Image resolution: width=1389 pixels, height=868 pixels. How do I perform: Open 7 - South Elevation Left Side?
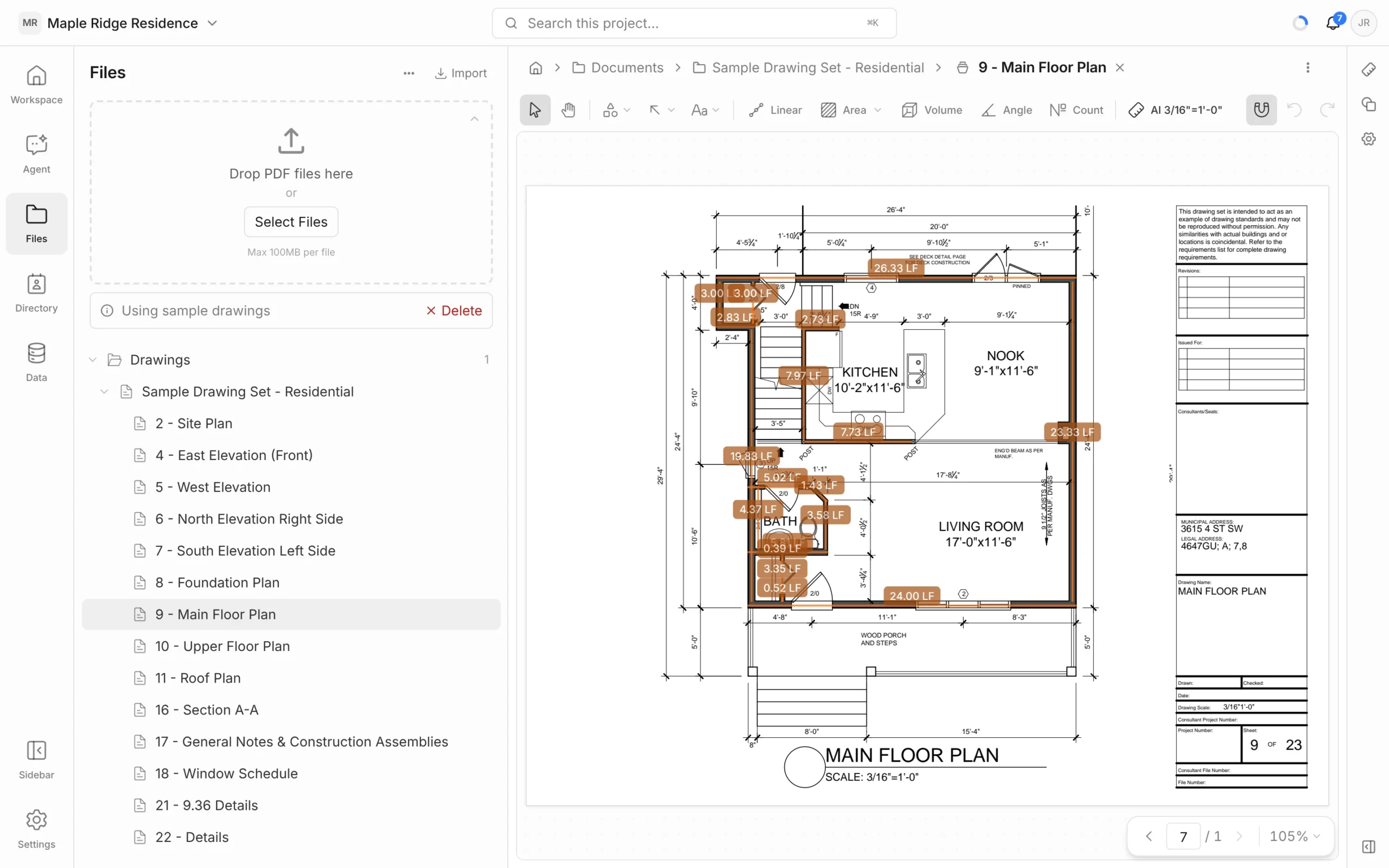(291, 551)
